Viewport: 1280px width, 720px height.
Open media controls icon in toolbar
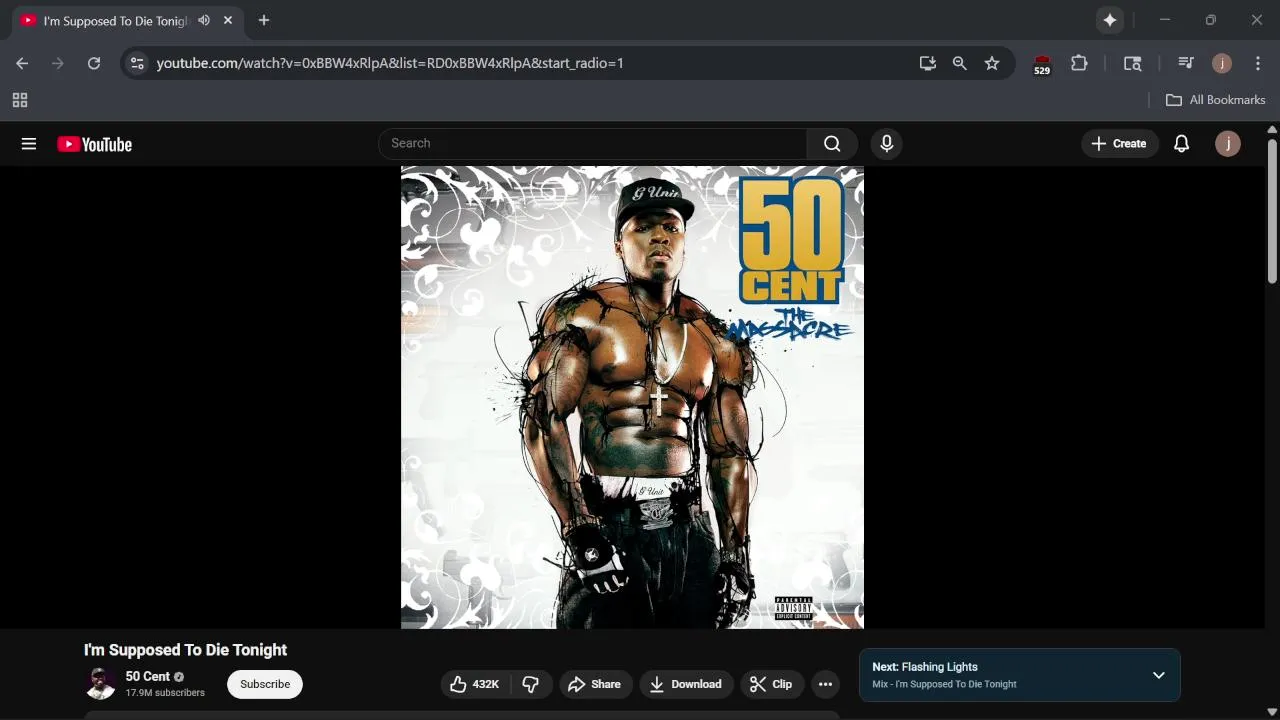[x=1186, y=63]
